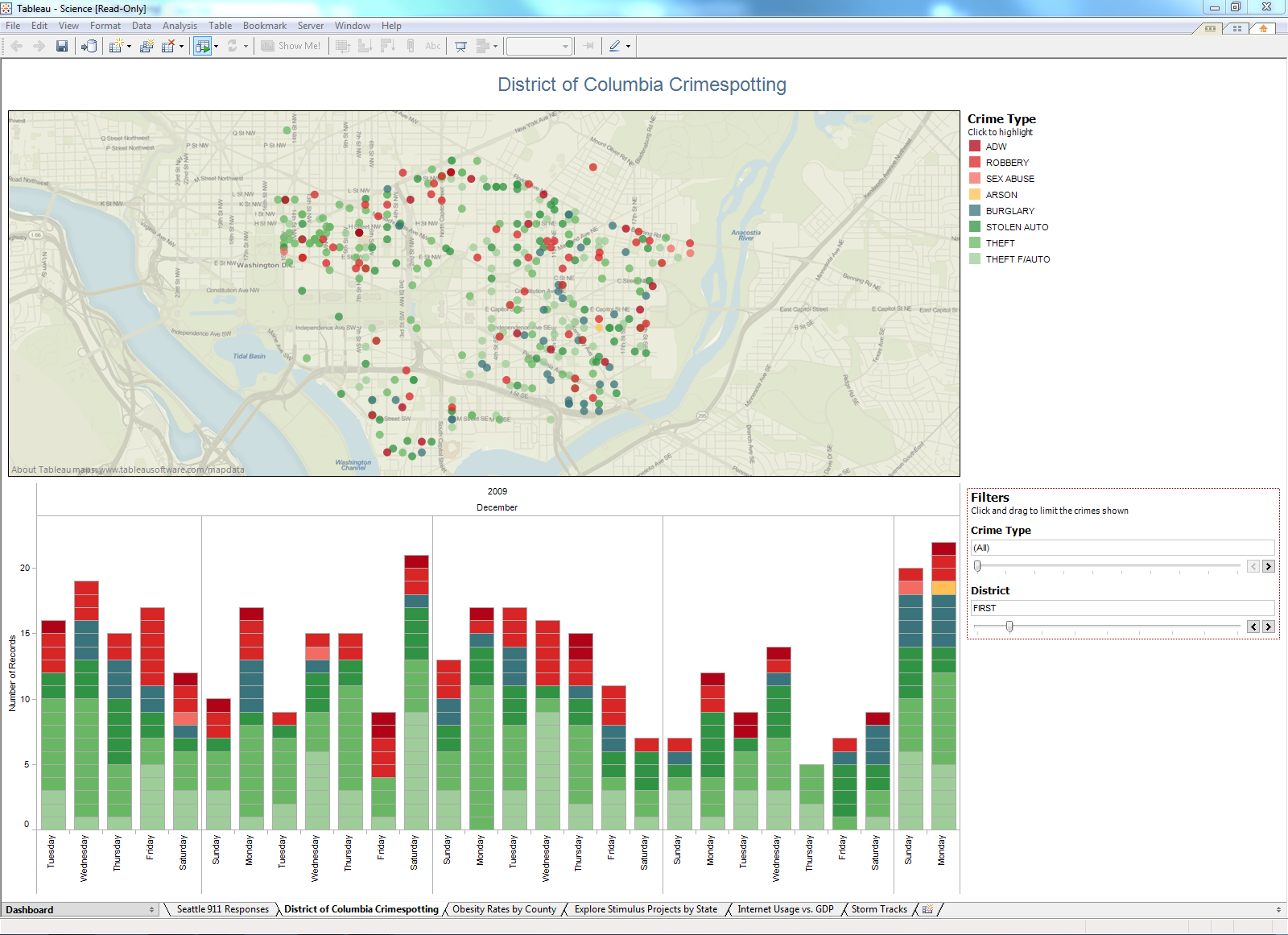Screen dimensions: 1288x935
Task: Switch to the Storm Tracks tab
Action: pos(878,909)
